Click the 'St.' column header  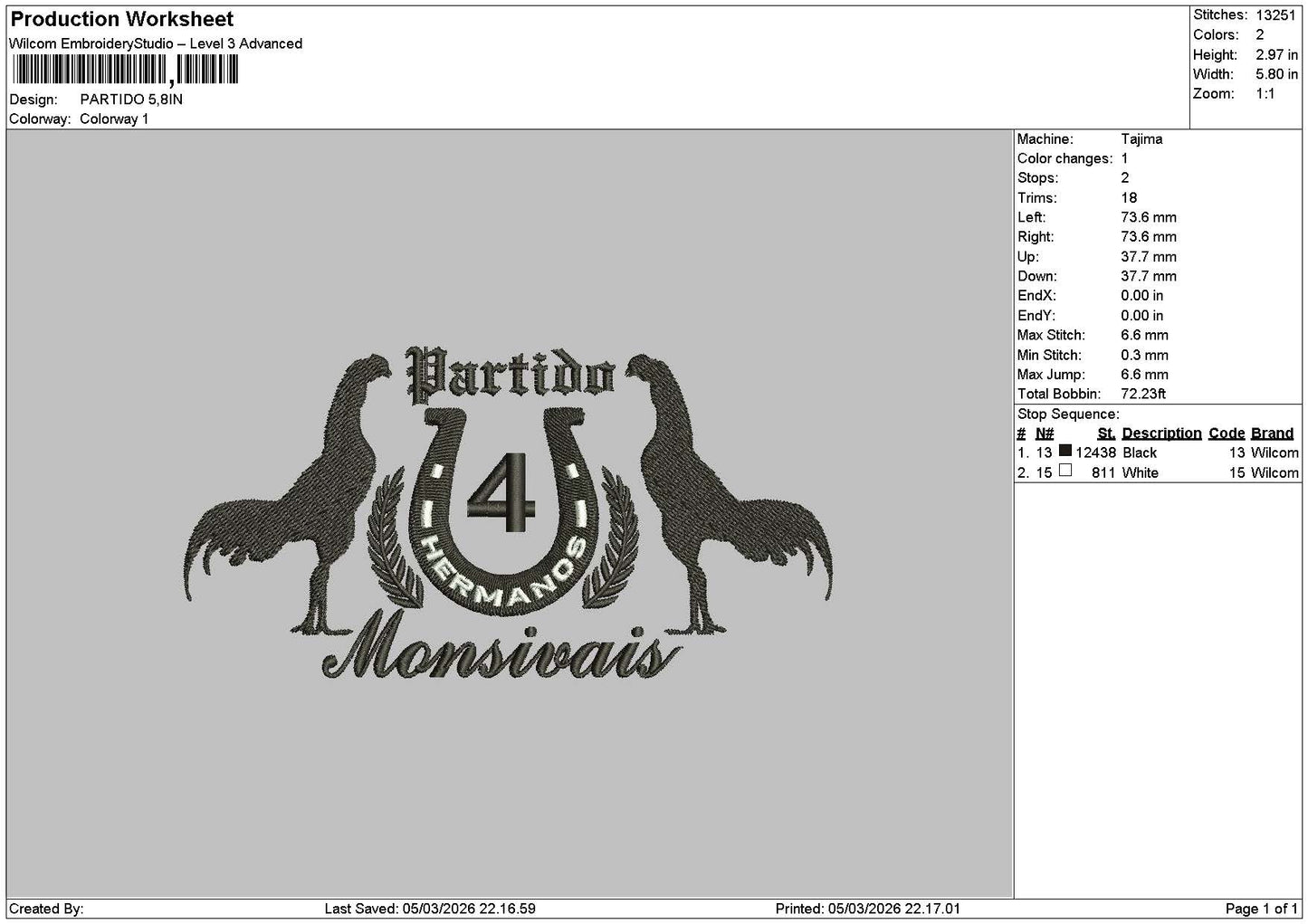1106,433
